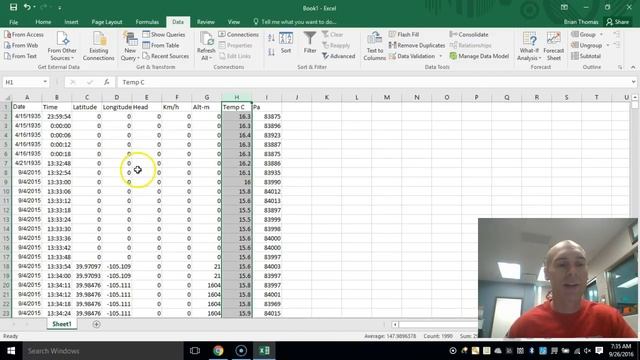
Task: Open Task View on taskbar
Action: 195,351
